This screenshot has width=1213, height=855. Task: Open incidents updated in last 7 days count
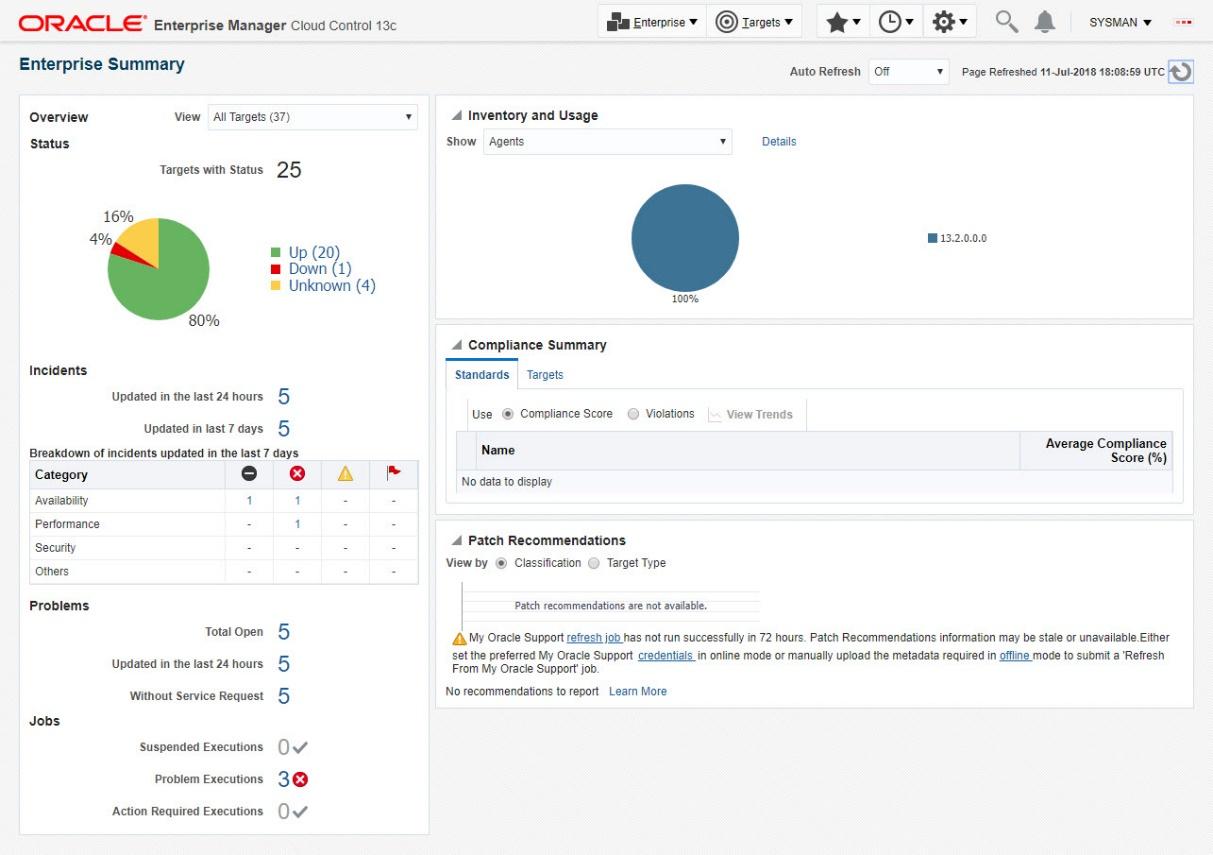click(x=284, y=429)
